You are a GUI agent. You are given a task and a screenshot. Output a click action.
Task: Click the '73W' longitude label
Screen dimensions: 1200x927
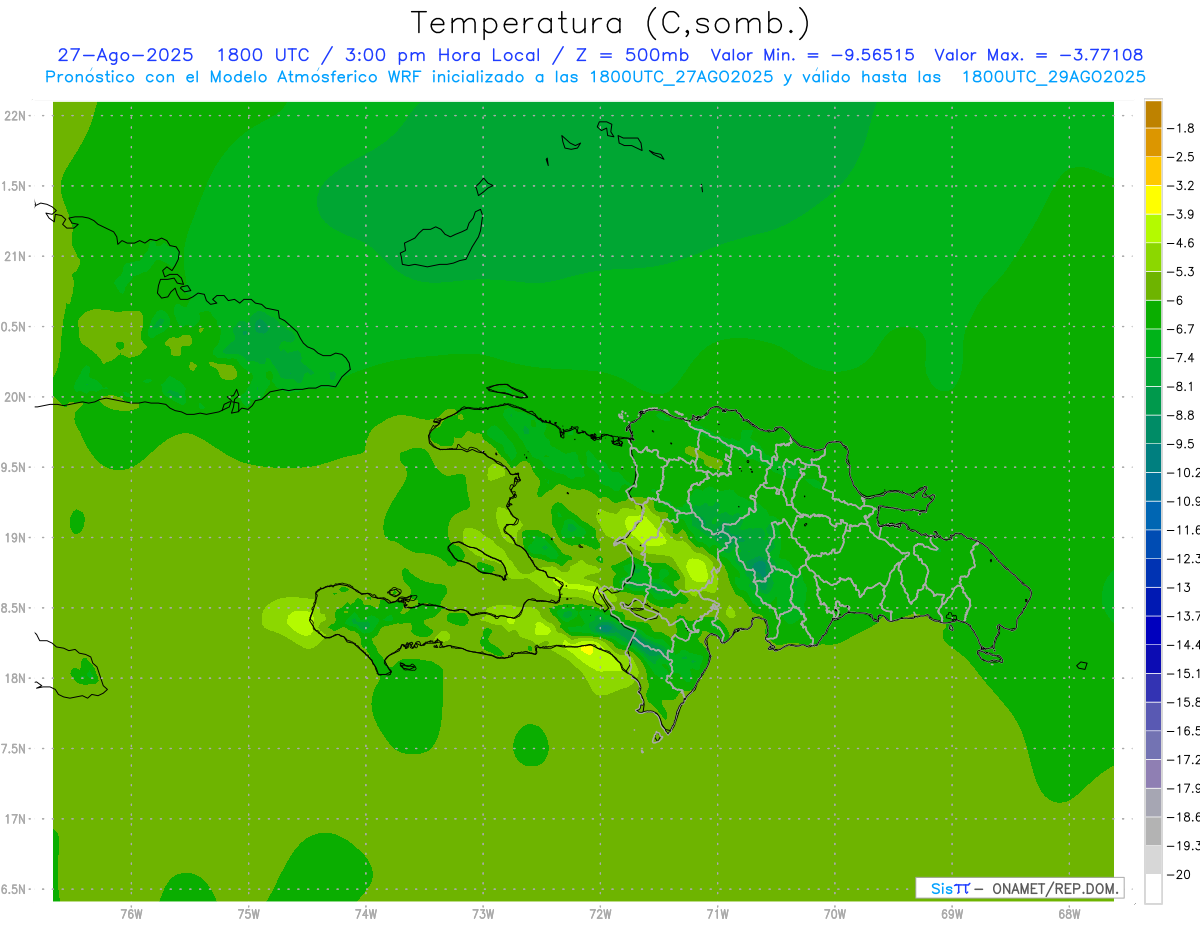tap(483, 912)
